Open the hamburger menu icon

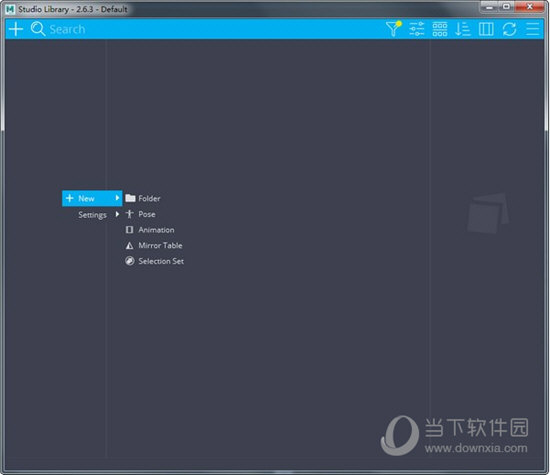pyautogui.click(x=533, y=29)
